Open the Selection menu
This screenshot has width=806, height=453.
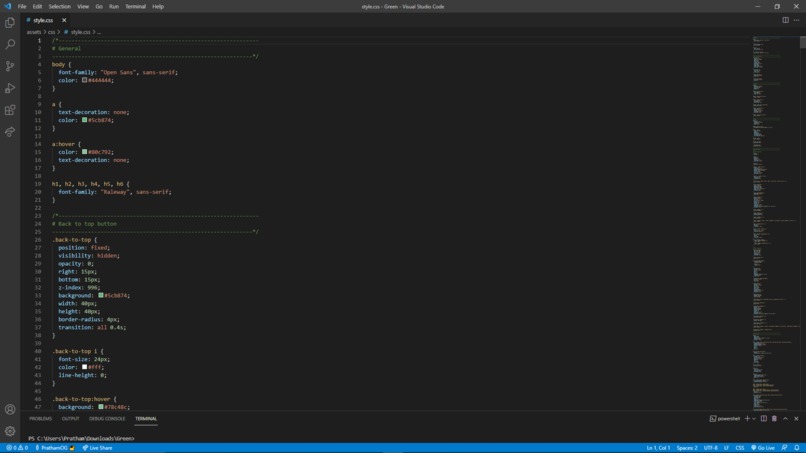[x=60, y=7]
